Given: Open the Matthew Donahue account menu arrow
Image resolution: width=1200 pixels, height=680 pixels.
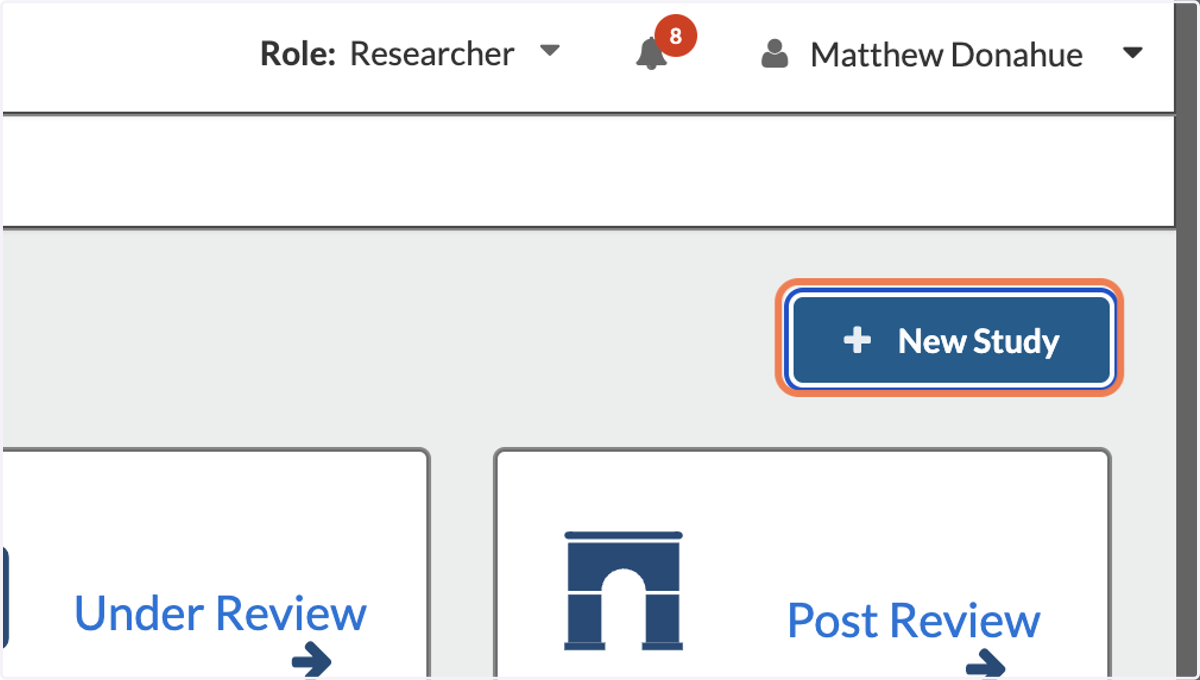Looking at the screenshot, I should coord(1132,53).
